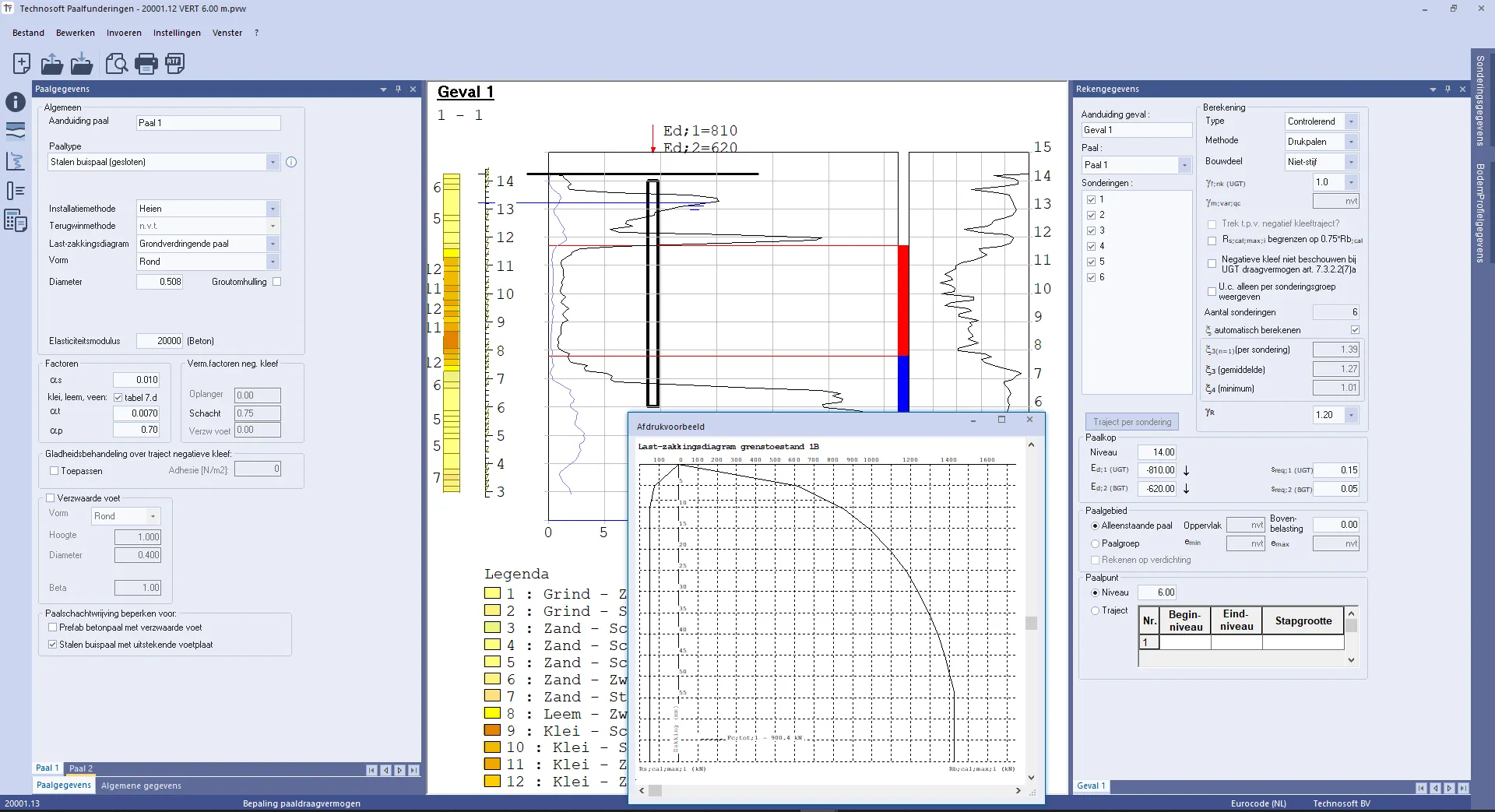Open Bestand menu
The width and height of the screenshot is (1495, 812).
28,33
